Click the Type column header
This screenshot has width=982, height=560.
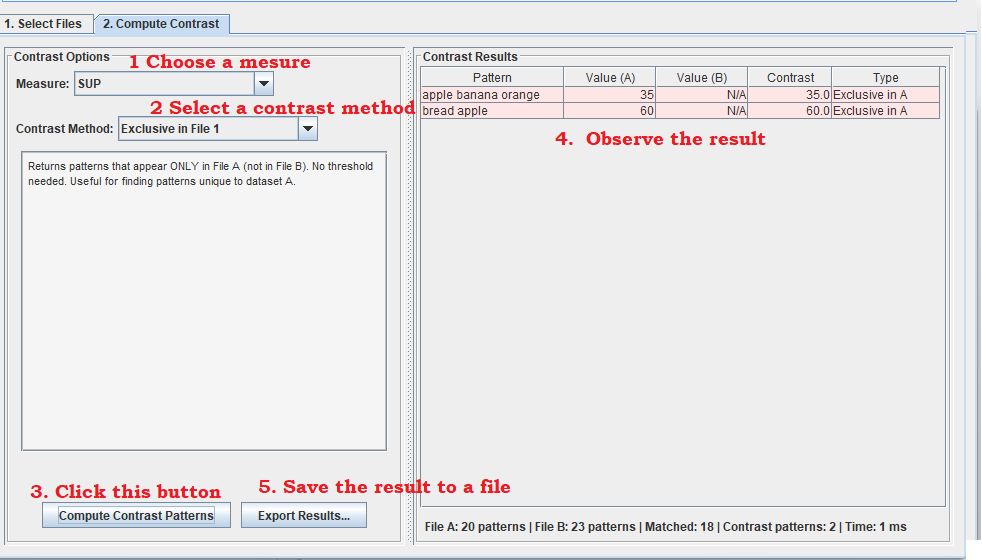[x=885, y=78]
